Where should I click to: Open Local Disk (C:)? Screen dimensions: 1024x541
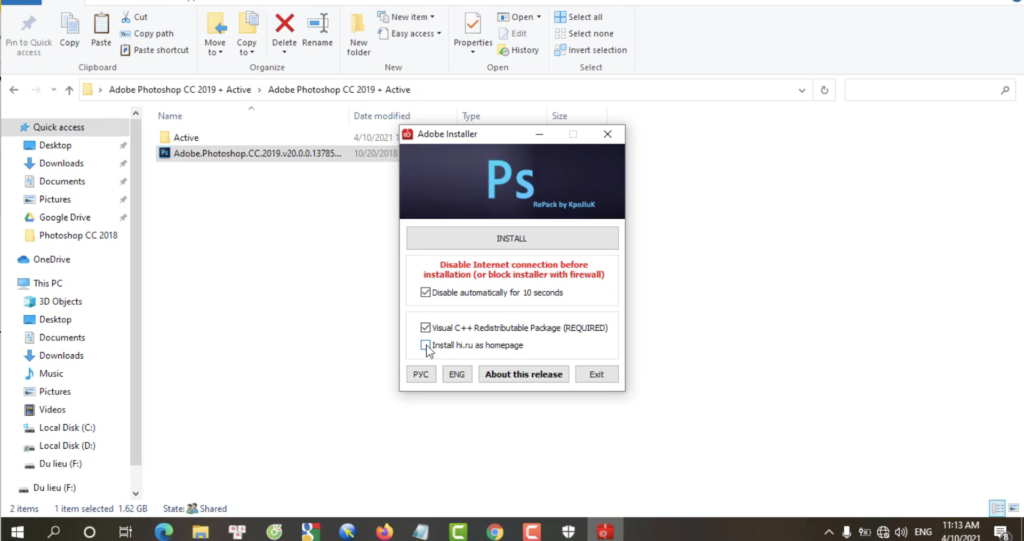[67, 427]
